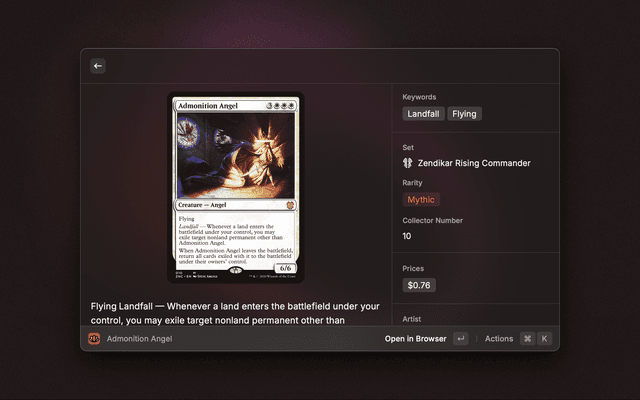
Task: Select the Landfall keyword tag
Action: click(424, 114)
